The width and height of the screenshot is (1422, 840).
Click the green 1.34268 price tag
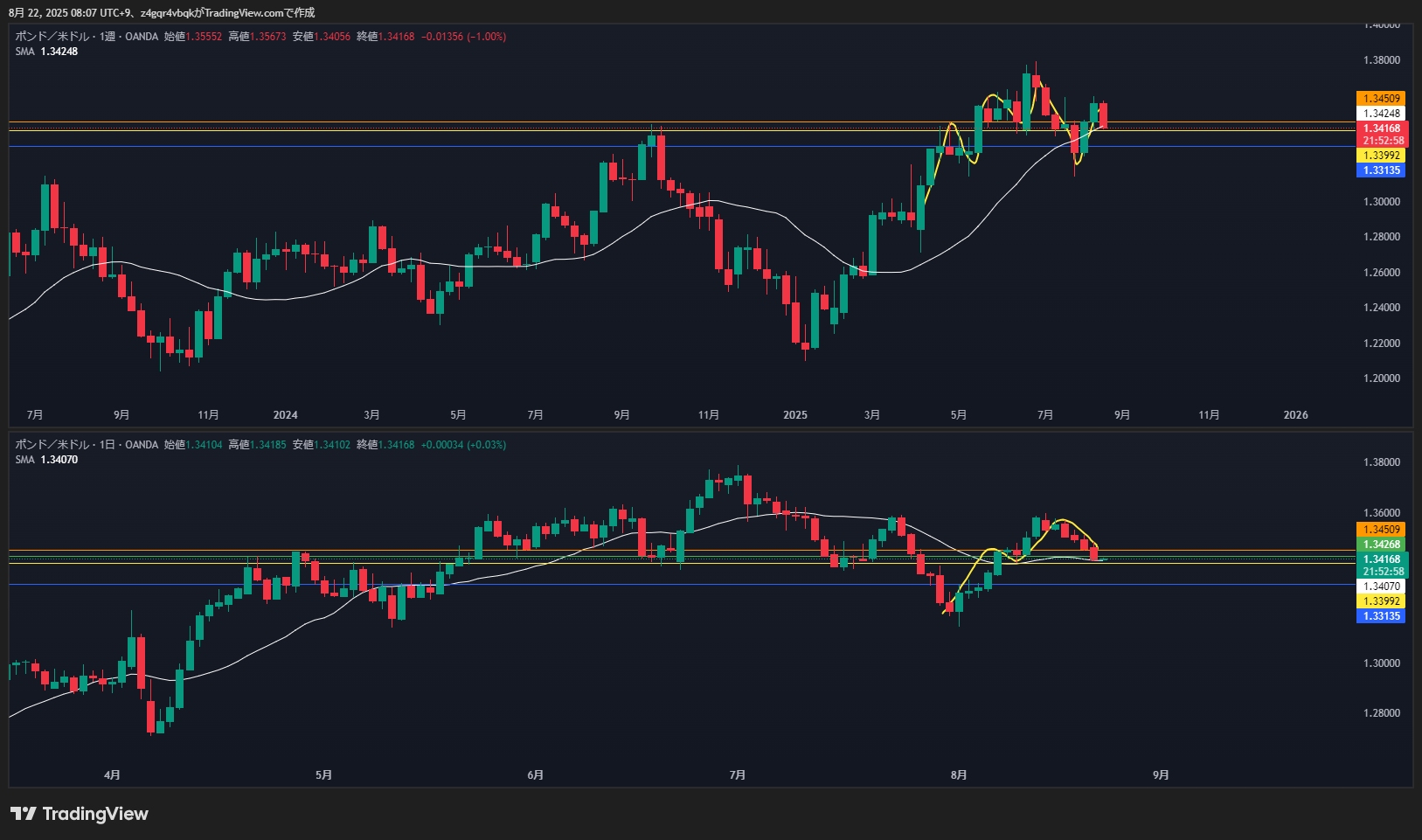(x=1381, y=545)
